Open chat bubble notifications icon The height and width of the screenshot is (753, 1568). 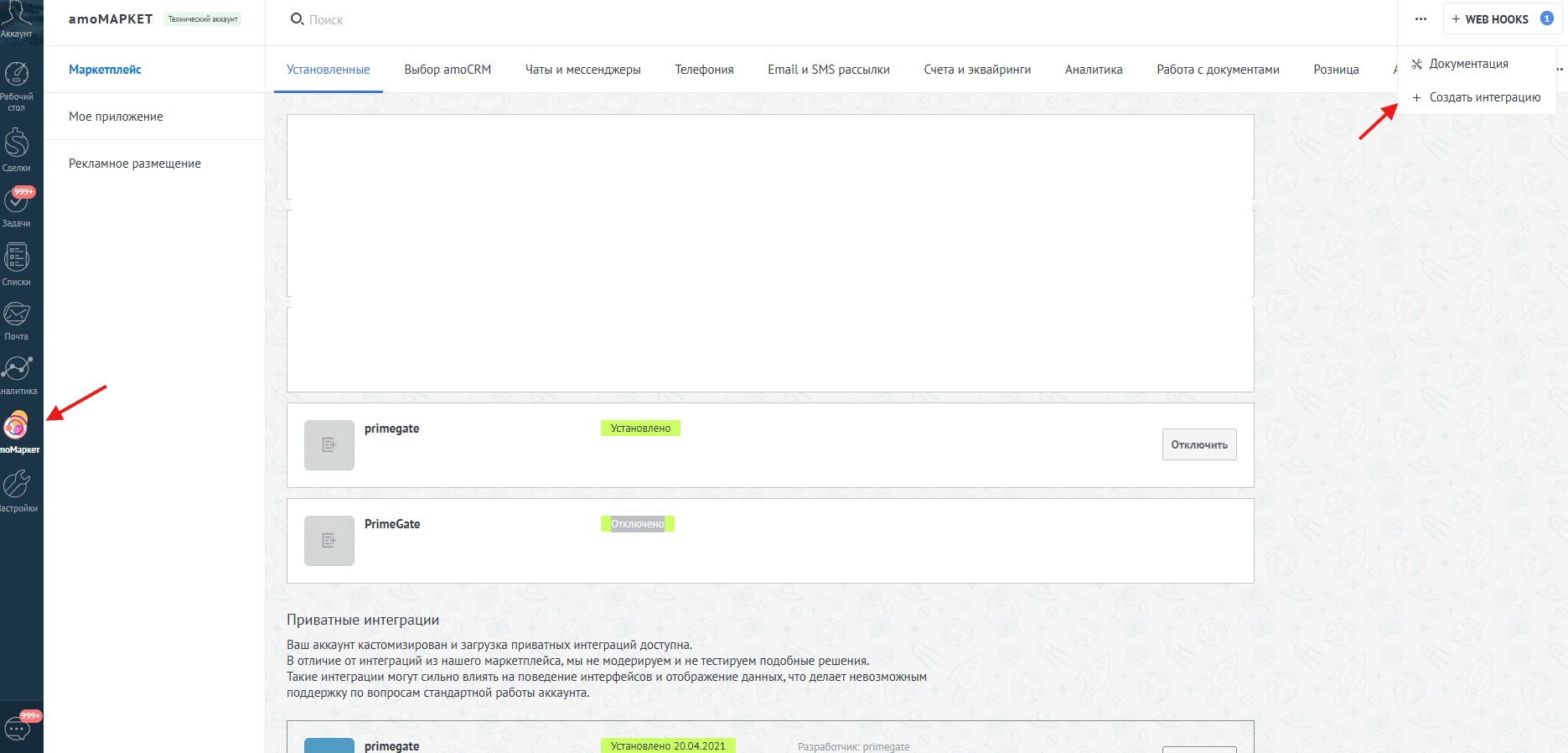[x=18, y=728]
